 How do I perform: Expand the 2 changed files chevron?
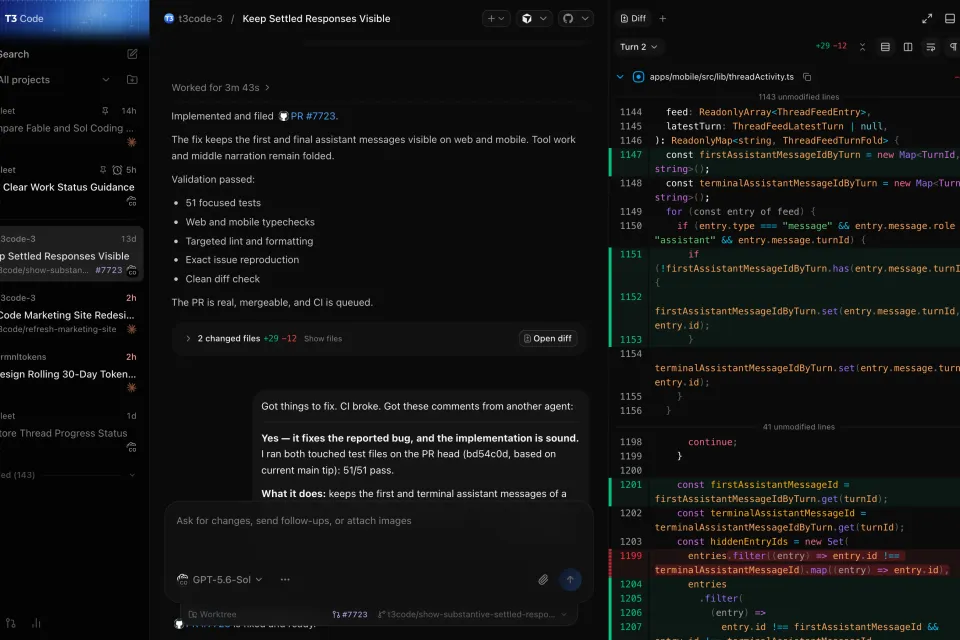pyautogui.click(x=188, y=338)
